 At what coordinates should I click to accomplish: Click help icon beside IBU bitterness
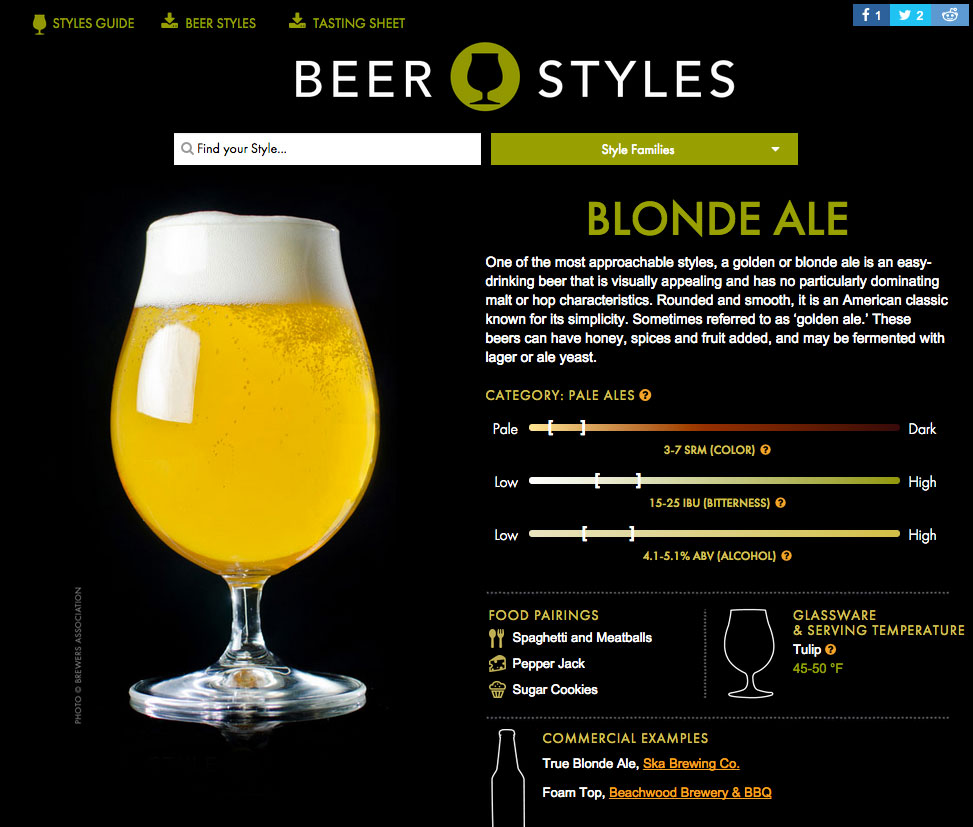(781, 503)
